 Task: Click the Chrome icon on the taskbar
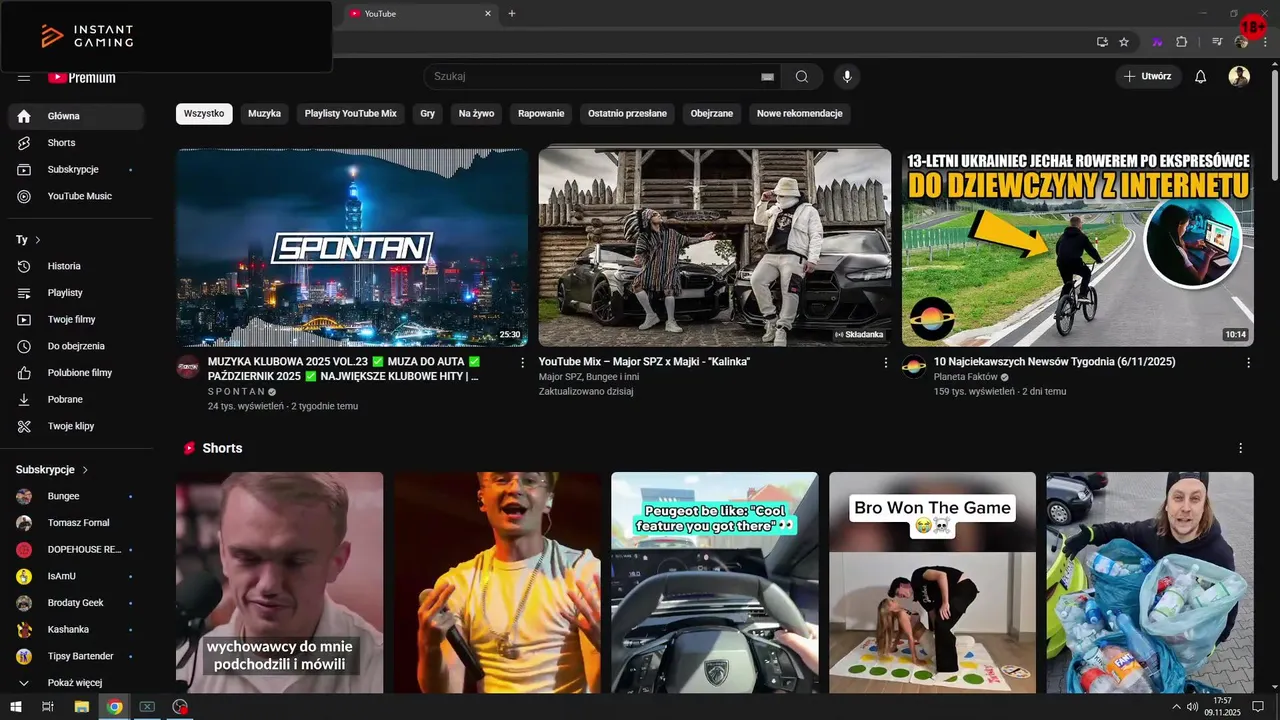(115, 707)
